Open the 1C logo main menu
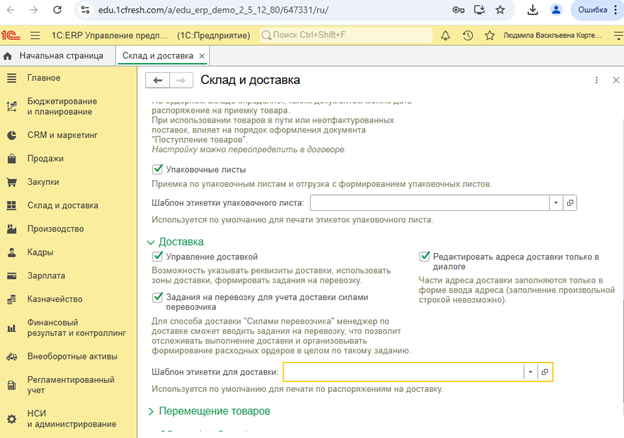This screenshot has width=624, height=438. pyautogui.click(x=10, y=35)
